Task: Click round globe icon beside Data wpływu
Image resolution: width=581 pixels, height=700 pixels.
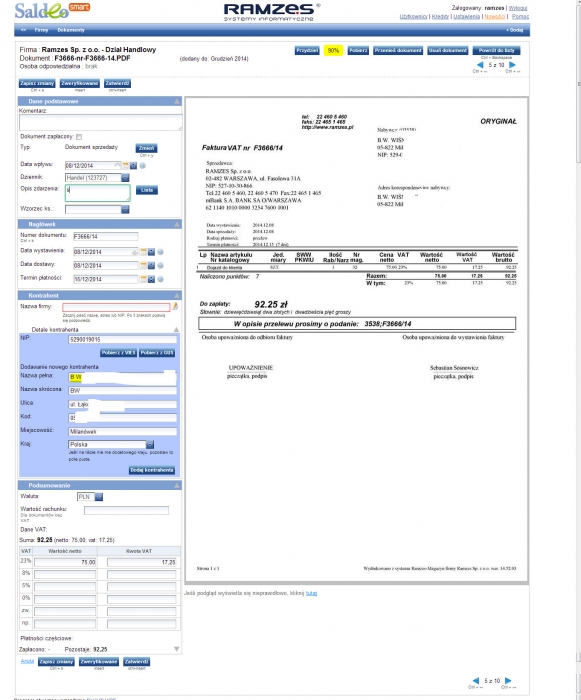Action: click(x=142, y=166)
